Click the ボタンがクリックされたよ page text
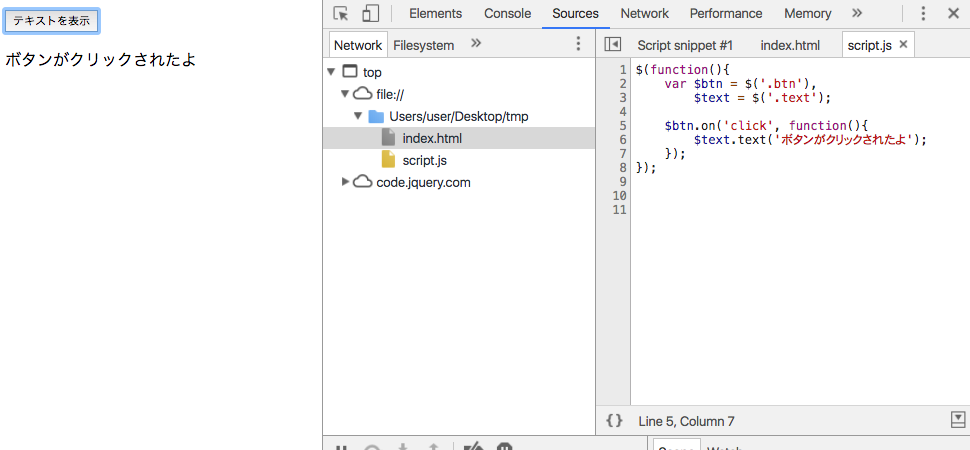Image resolution: width=970 pixels, height=450 pixels. tap(100, 60)
